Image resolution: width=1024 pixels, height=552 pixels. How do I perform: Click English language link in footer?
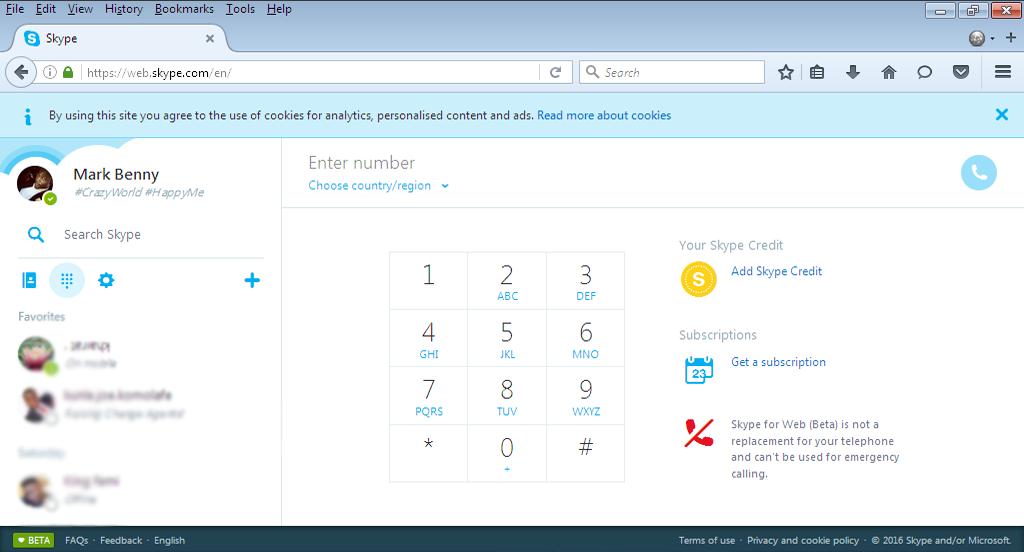click(x=169, y=540)
